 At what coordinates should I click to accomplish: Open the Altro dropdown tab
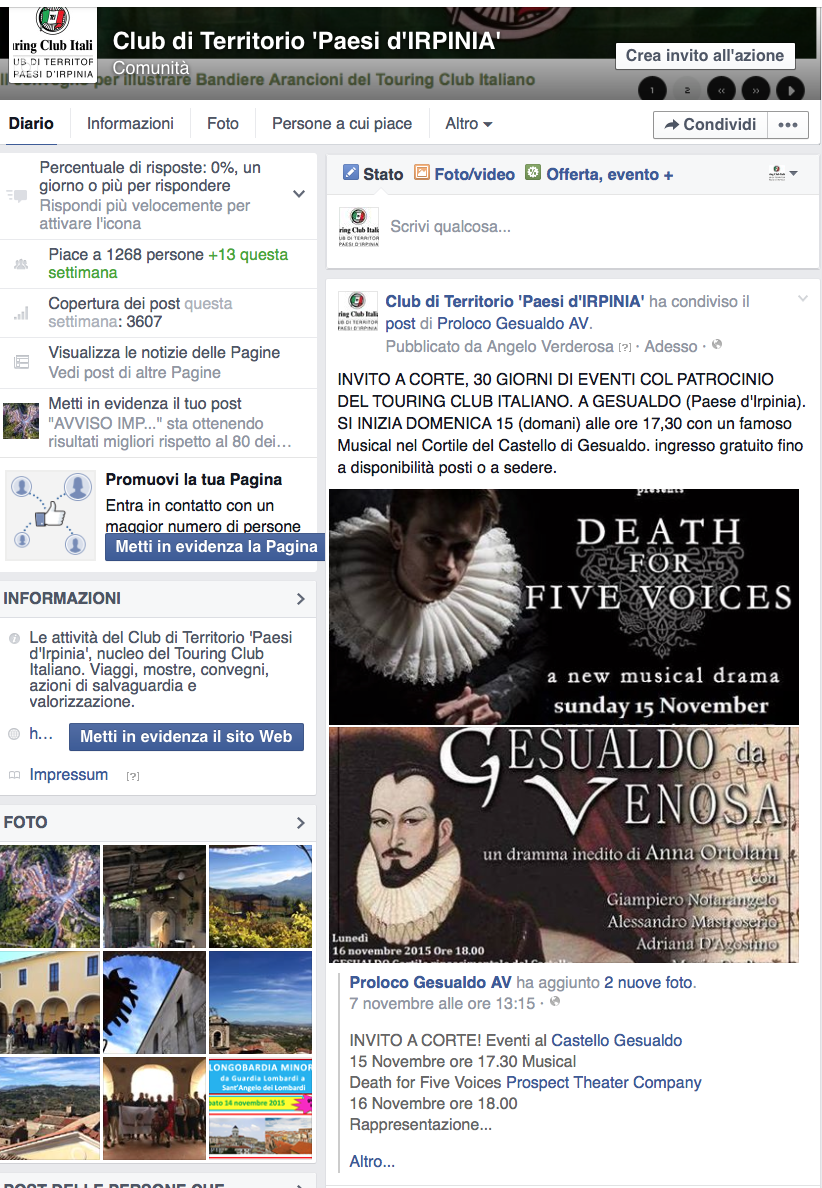(x=468, y=123)
